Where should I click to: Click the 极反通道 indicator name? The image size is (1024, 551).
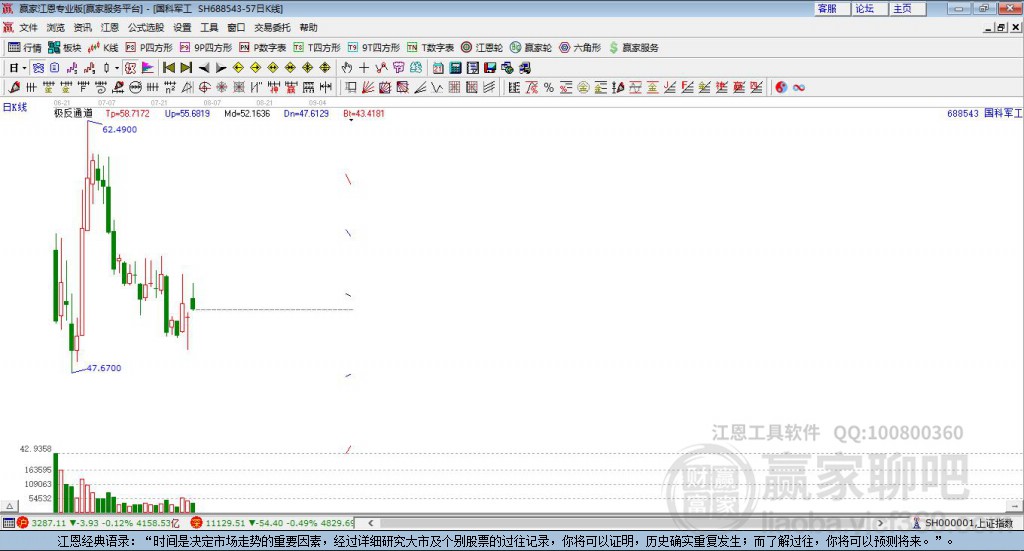point(73,113)
